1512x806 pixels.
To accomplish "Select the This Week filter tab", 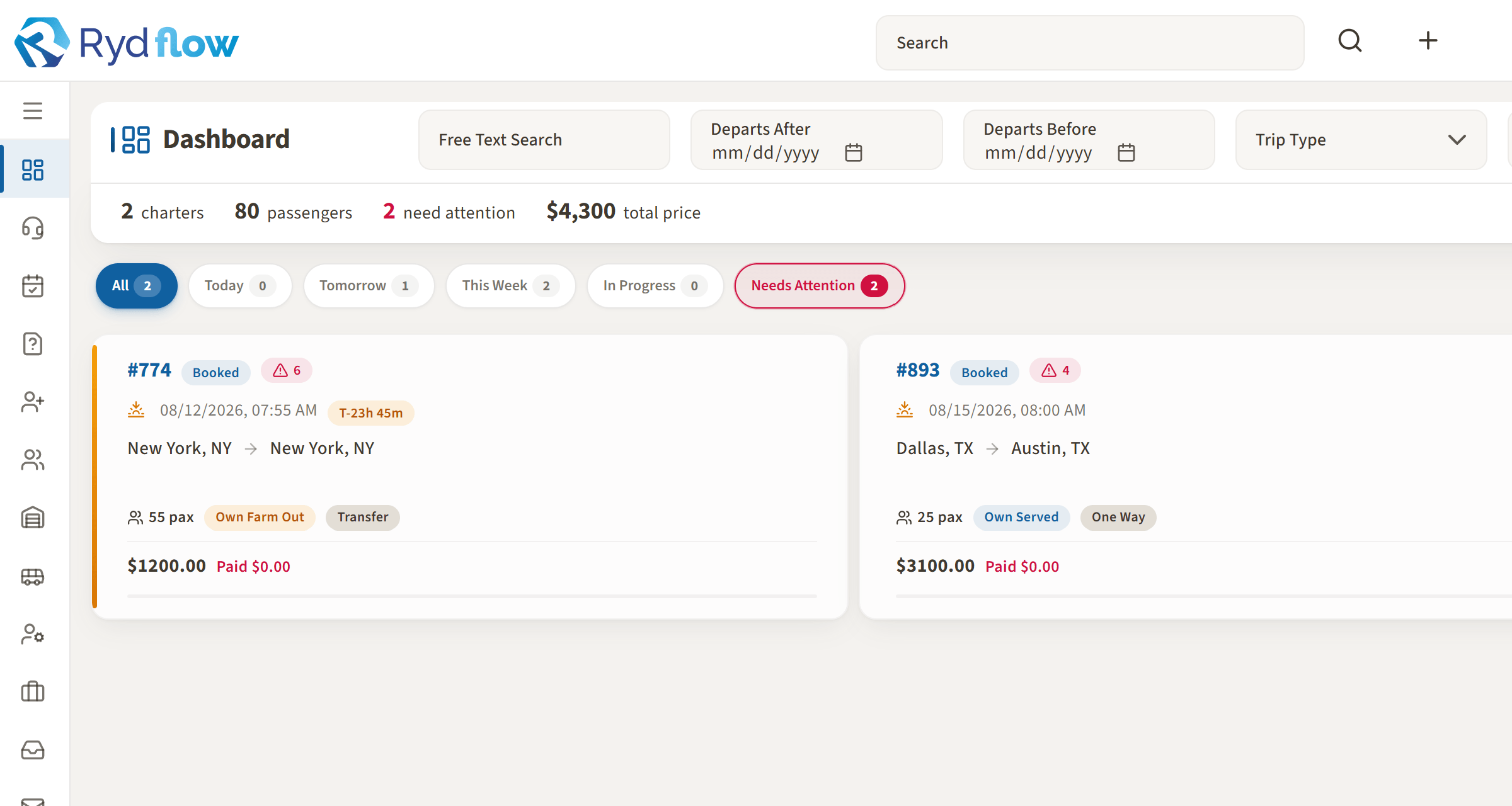I will 510,286.
